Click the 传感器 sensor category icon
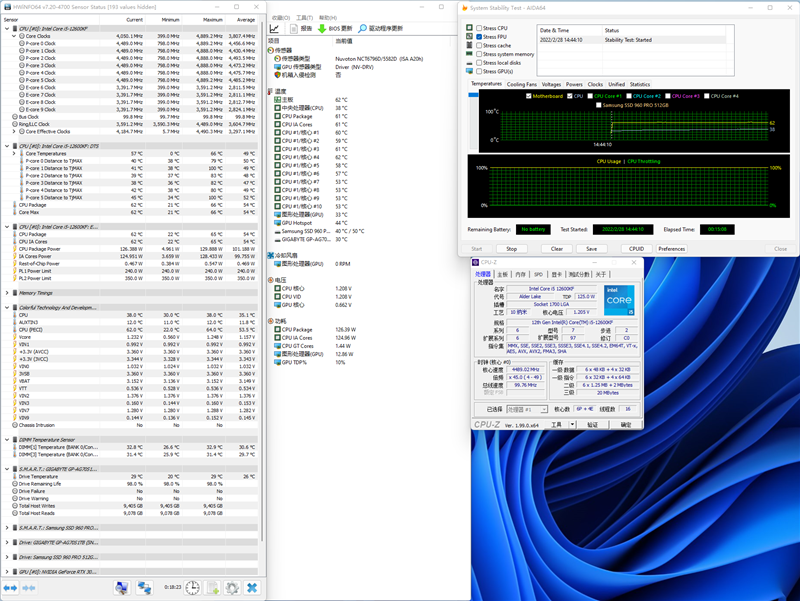800x601 pixels. pos(271,51)
